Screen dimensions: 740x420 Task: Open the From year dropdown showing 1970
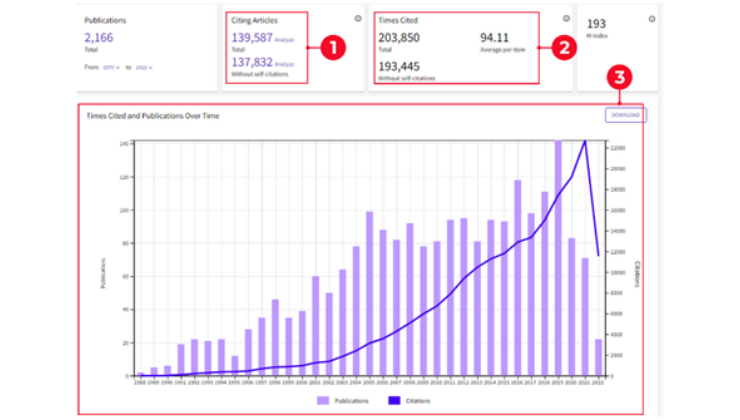(x=111, y=67)
